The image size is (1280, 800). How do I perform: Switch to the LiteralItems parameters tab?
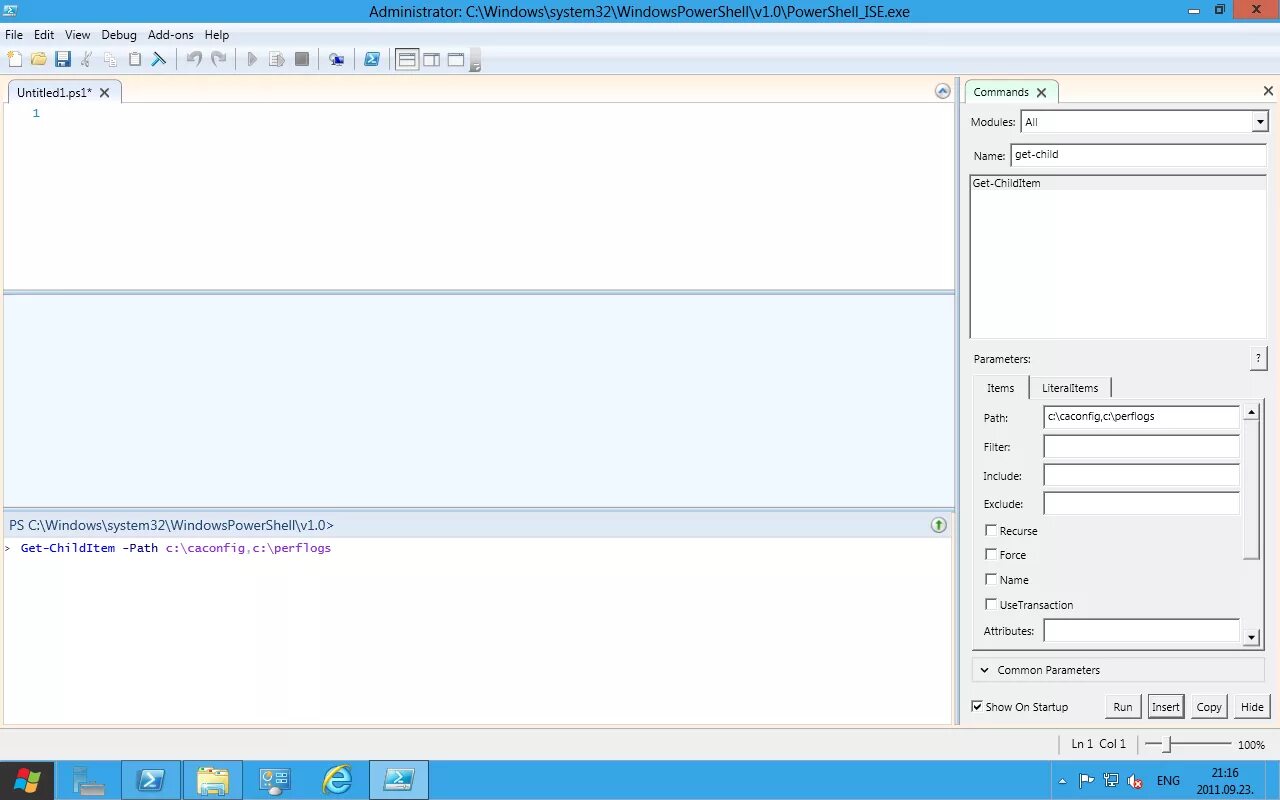click(x=1070, y=387)
